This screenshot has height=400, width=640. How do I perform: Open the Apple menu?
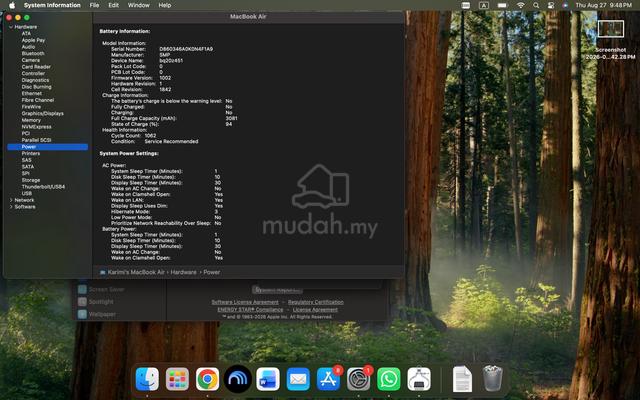[x=12, y=5]
